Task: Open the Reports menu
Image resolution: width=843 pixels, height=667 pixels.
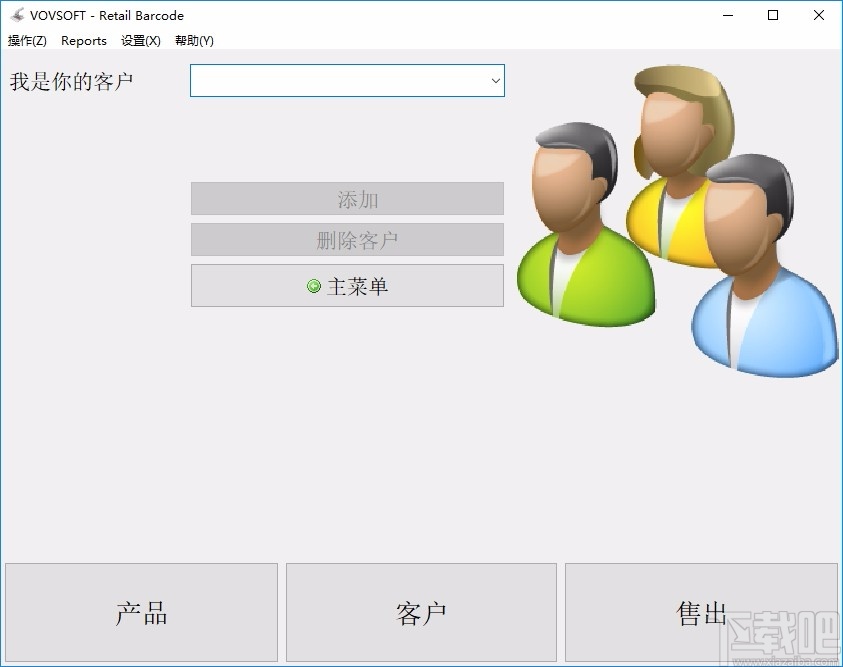Action: coord(84,41)
